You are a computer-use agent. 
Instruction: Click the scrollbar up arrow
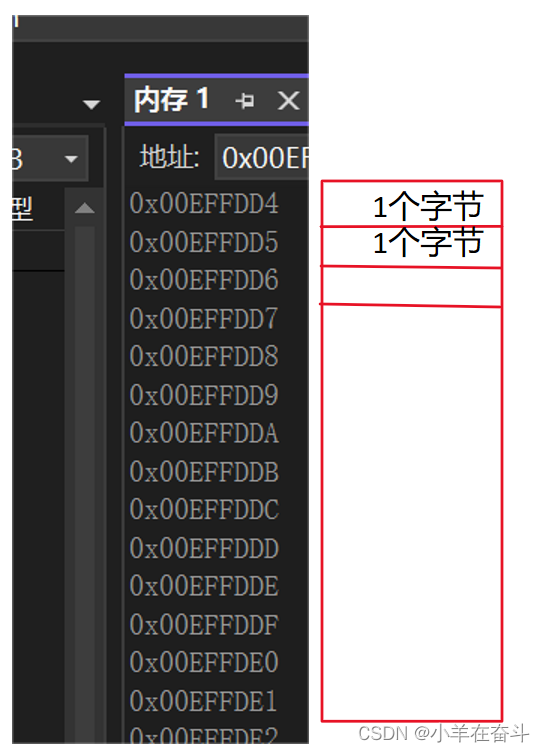[x=85, y=208]
